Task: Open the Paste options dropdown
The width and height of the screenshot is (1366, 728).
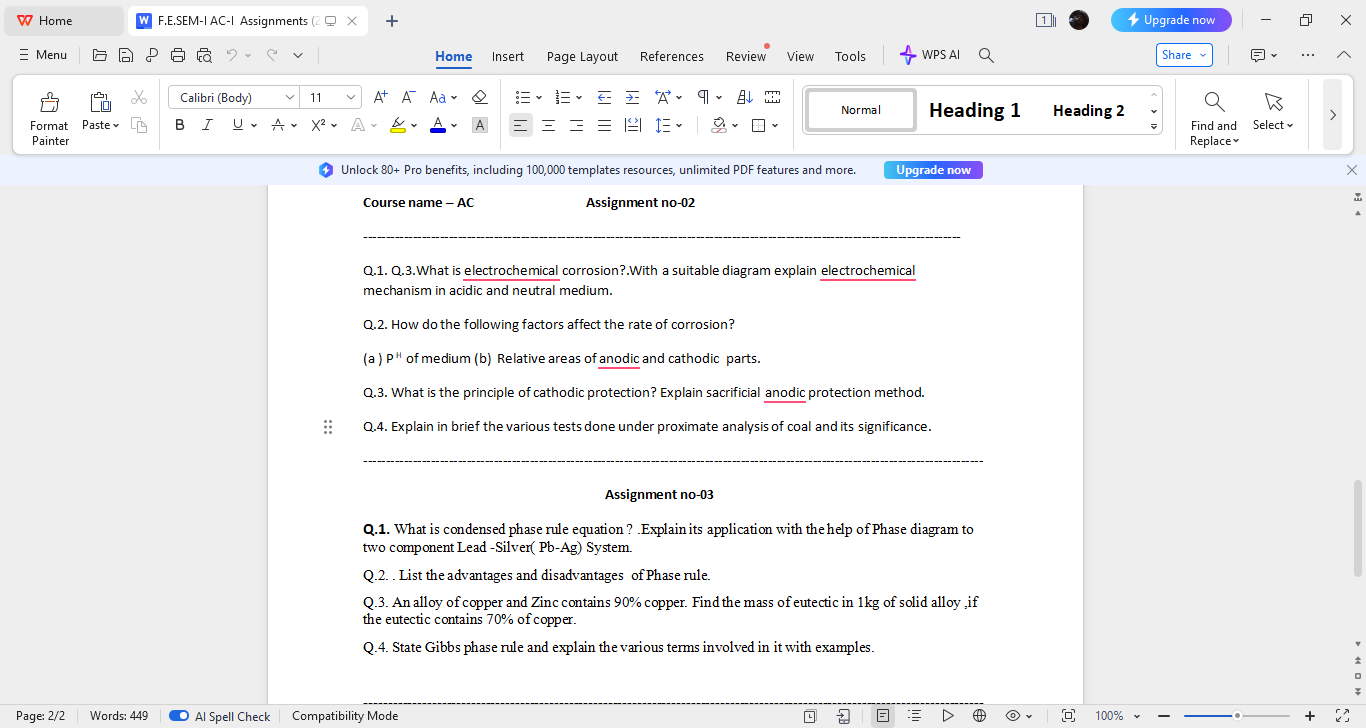Action: 101,125
